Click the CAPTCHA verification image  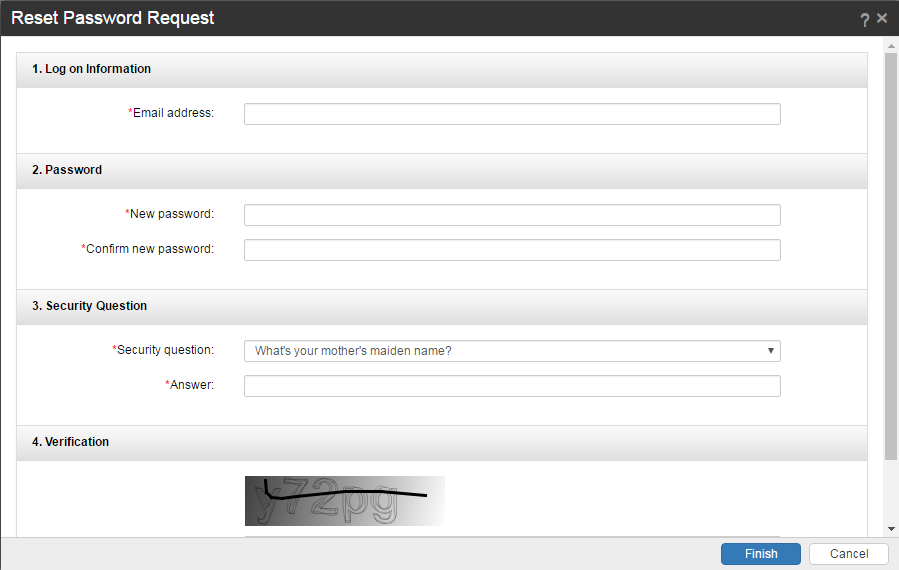tap(344, 501)
